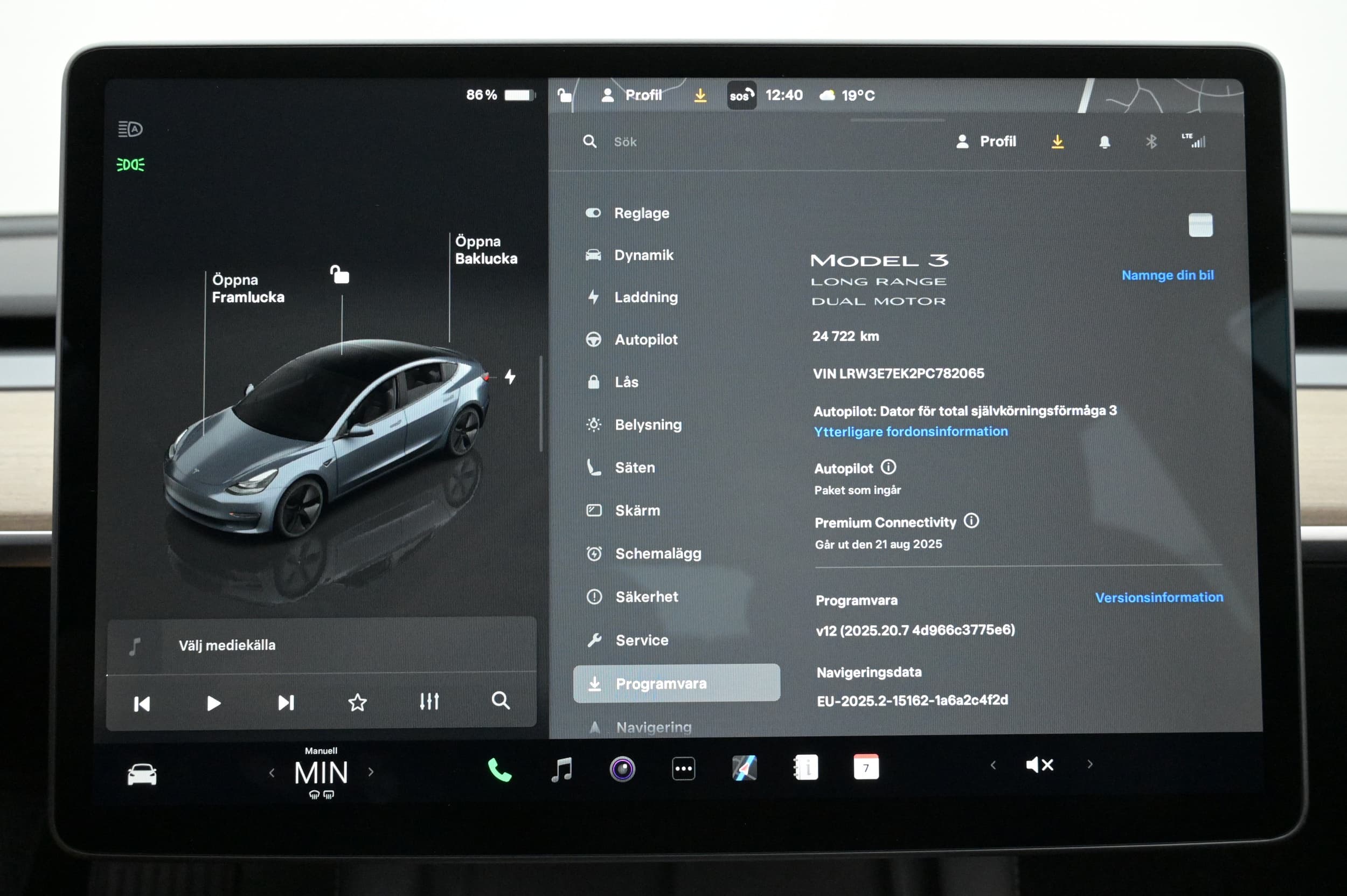Screen dimensions: 1347x896
Task: Open the music note media app
Action: click(x=562, y=769)
